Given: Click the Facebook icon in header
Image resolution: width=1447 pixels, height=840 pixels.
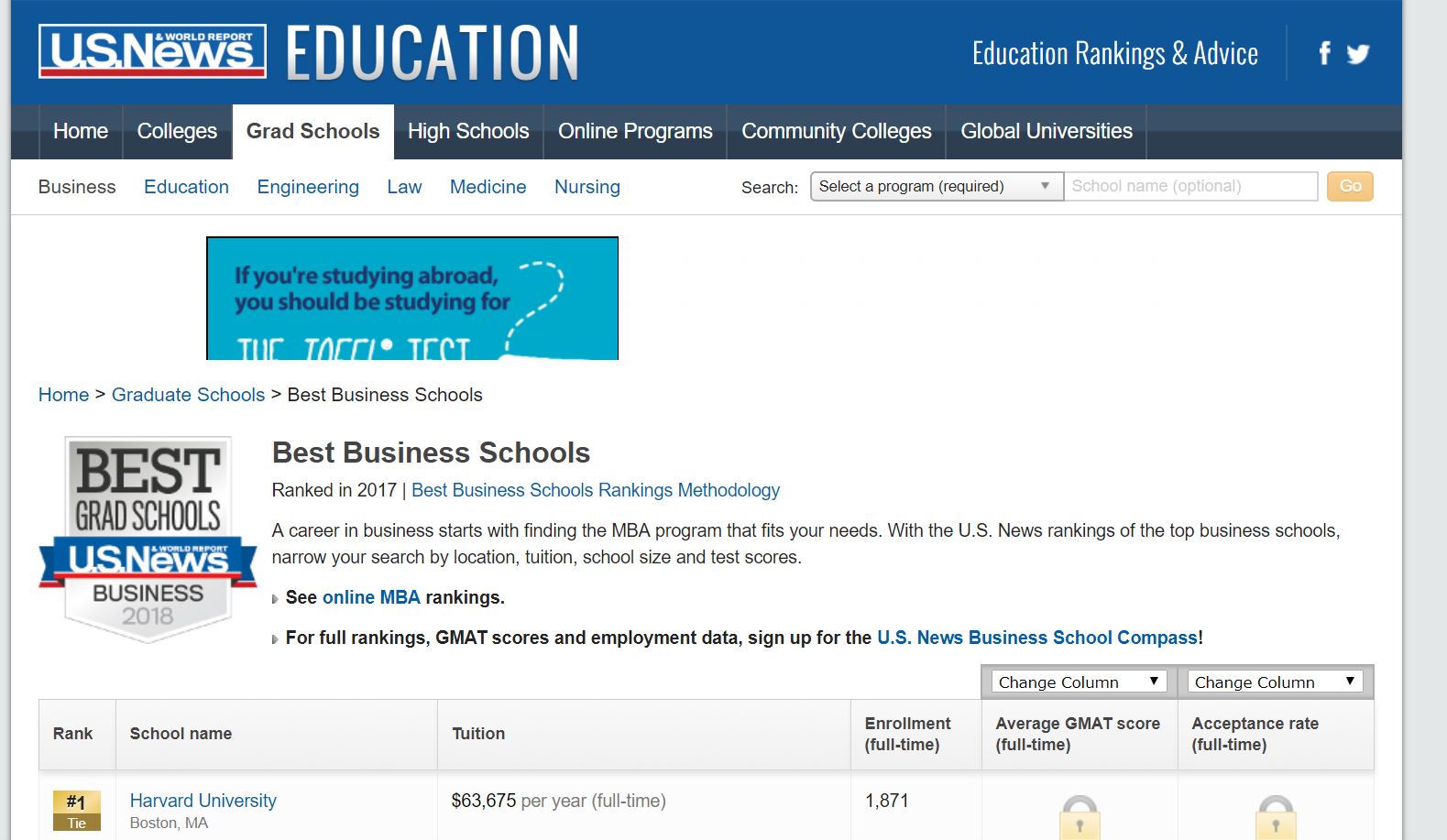Looking at the screenshot, I should click(1324, 53).
